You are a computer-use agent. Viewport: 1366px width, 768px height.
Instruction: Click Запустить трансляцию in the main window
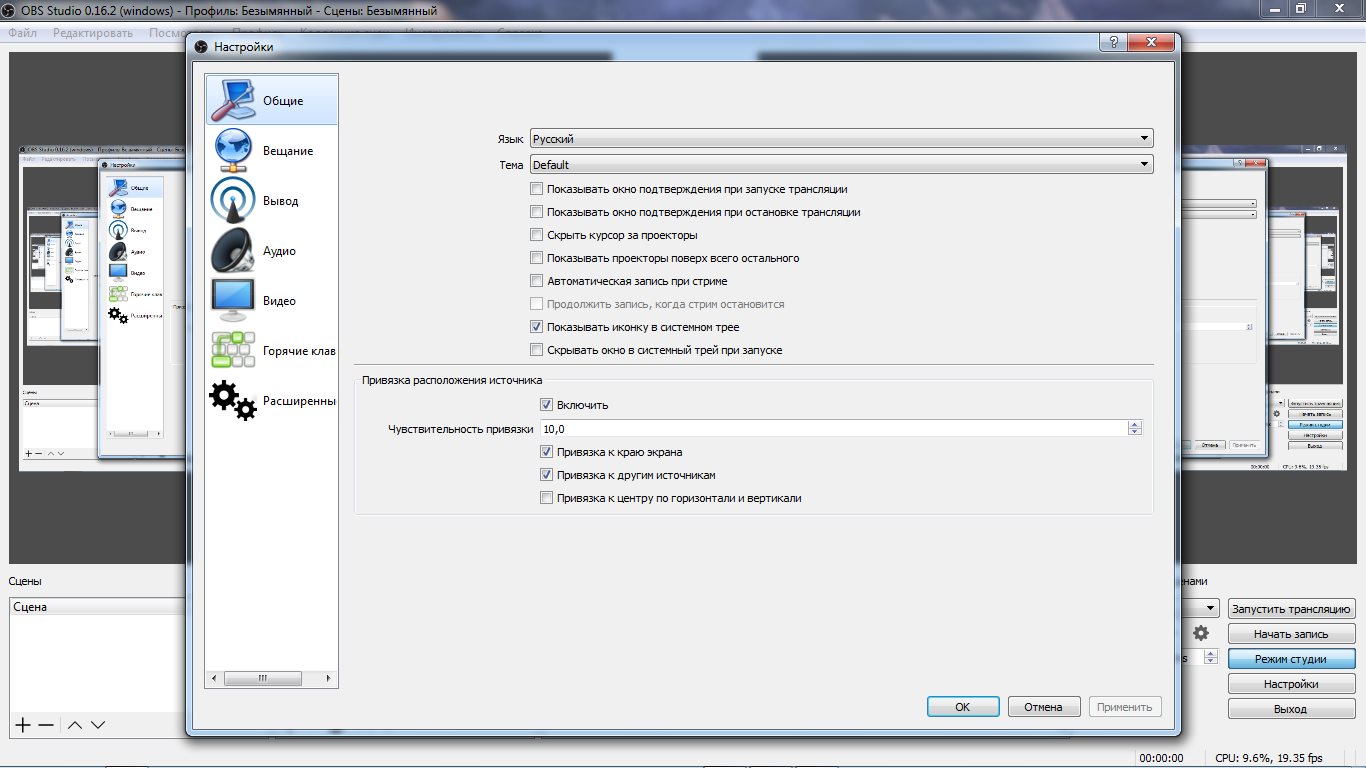pos(1291,609)
